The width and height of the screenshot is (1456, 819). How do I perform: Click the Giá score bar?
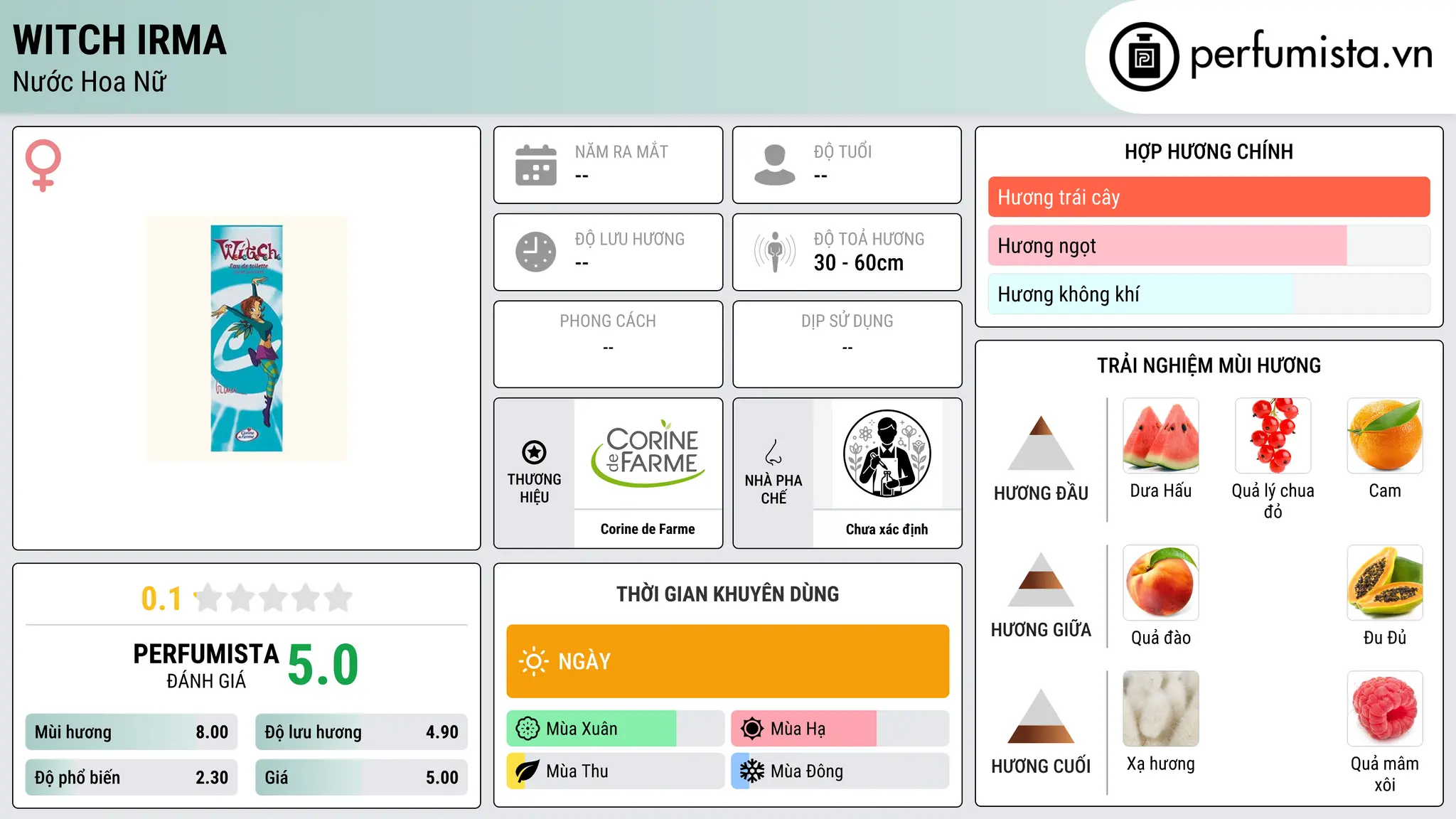(x=362, y=778)
